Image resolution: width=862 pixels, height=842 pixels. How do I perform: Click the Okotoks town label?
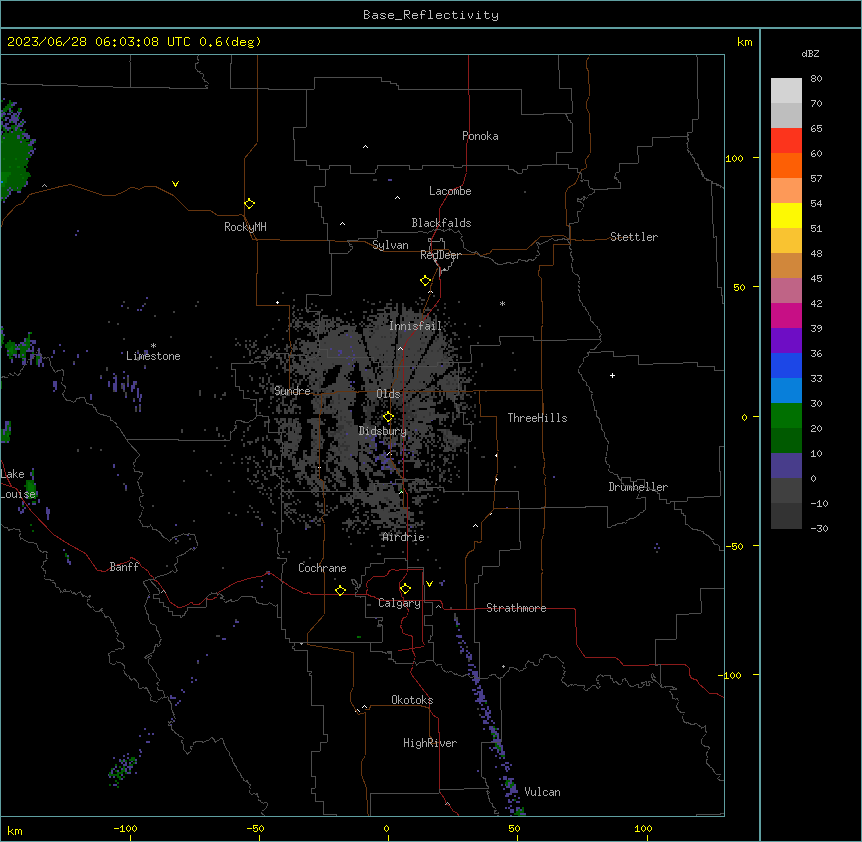tap(412, 700)
